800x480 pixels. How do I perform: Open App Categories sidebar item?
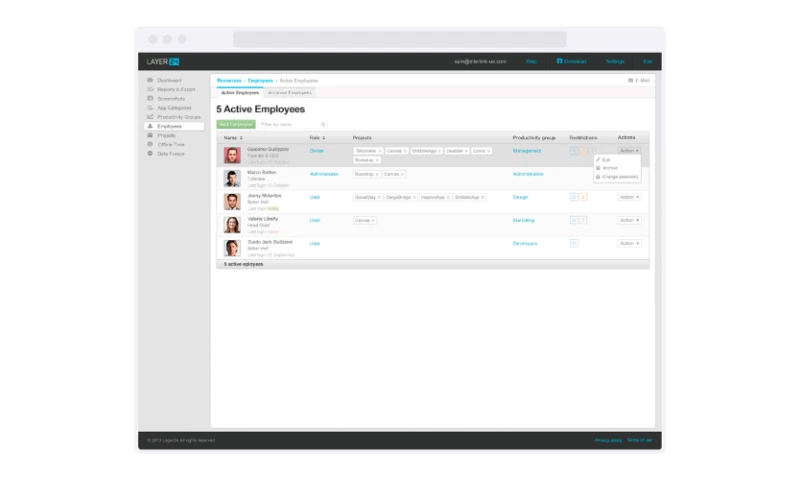175,107
